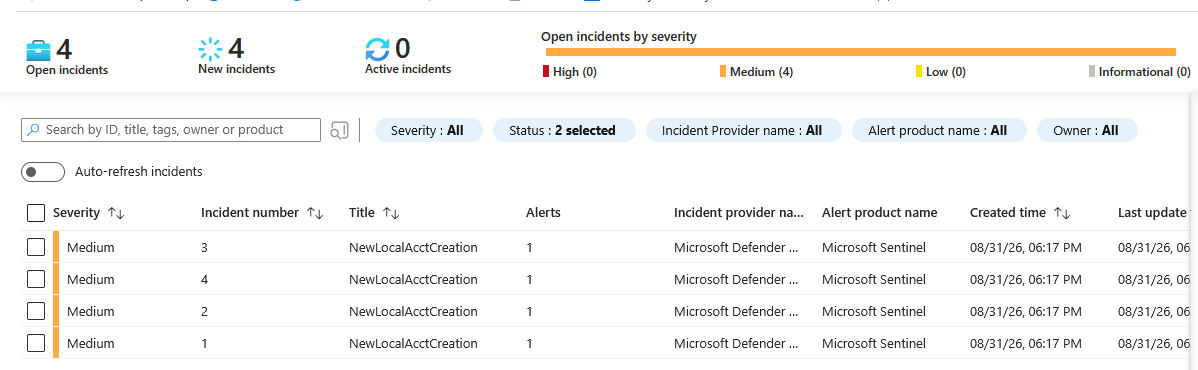Click the Open incidents label
The height and width of the screenshot is (370, 1198).
(67, 70)
